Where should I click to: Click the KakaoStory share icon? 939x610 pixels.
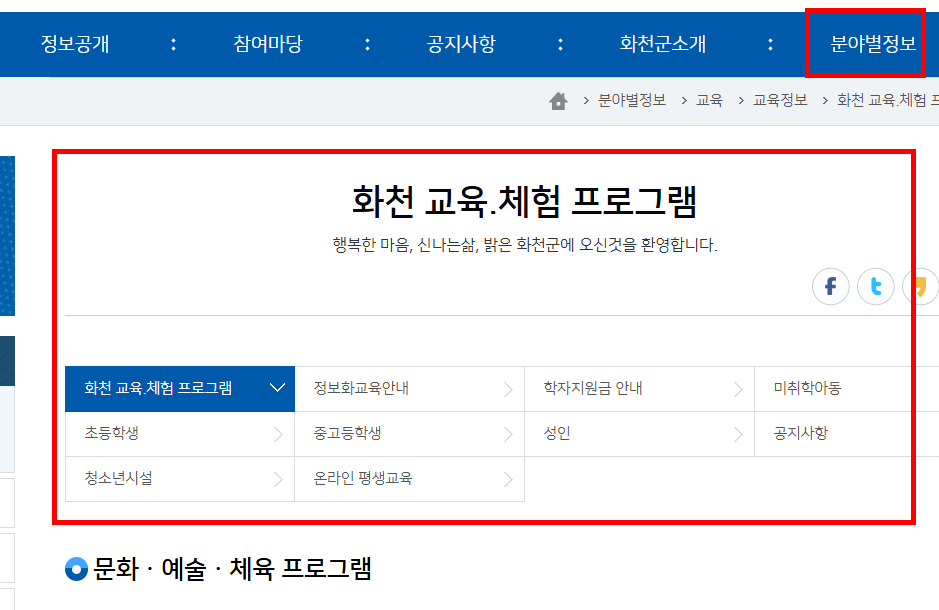[919, 286]
